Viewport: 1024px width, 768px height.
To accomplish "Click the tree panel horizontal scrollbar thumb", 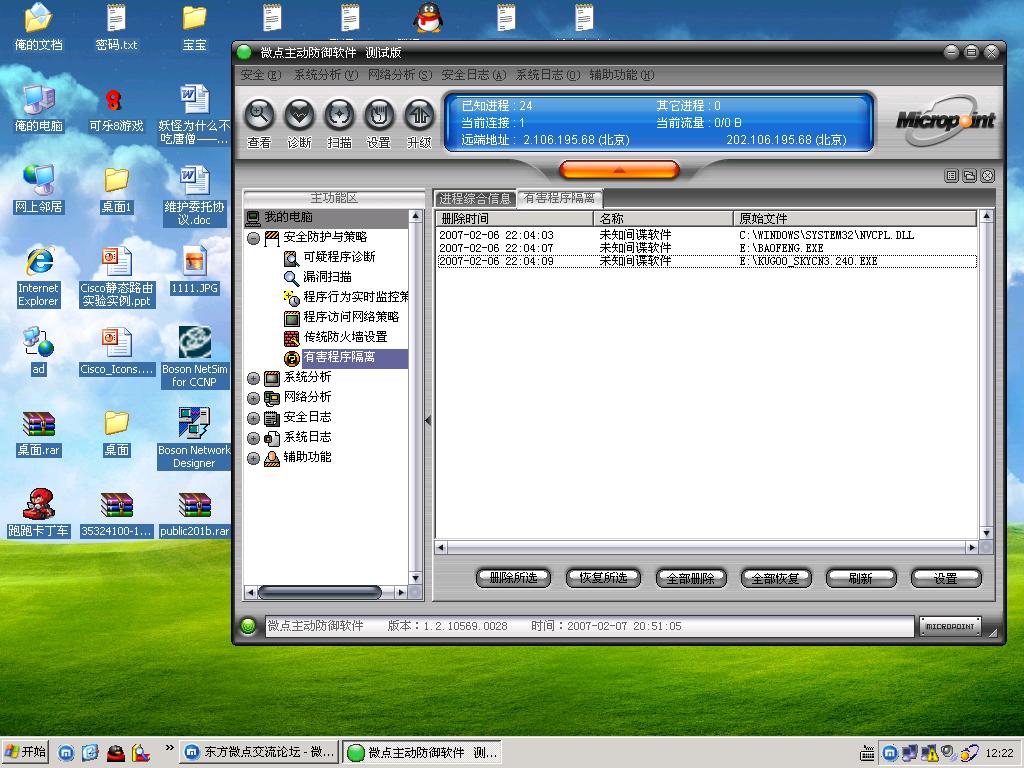I will pyautogui.click(x=320, y=592).
